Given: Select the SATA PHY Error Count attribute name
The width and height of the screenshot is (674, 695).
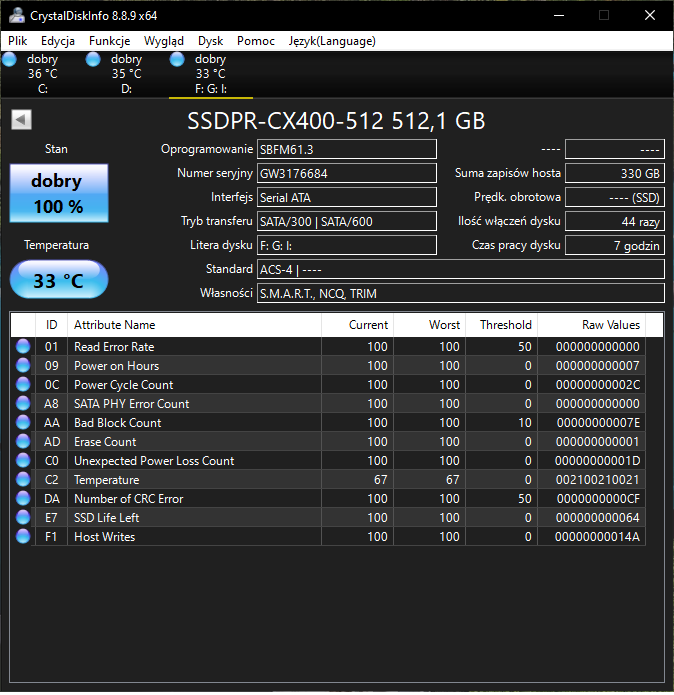Looking at the screenshot, I should pos(132,404).
